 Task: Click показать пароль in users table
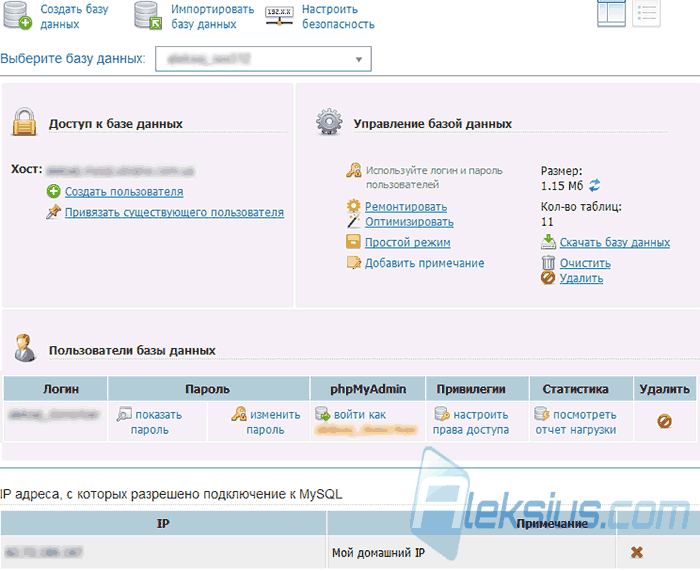point(150,422)
